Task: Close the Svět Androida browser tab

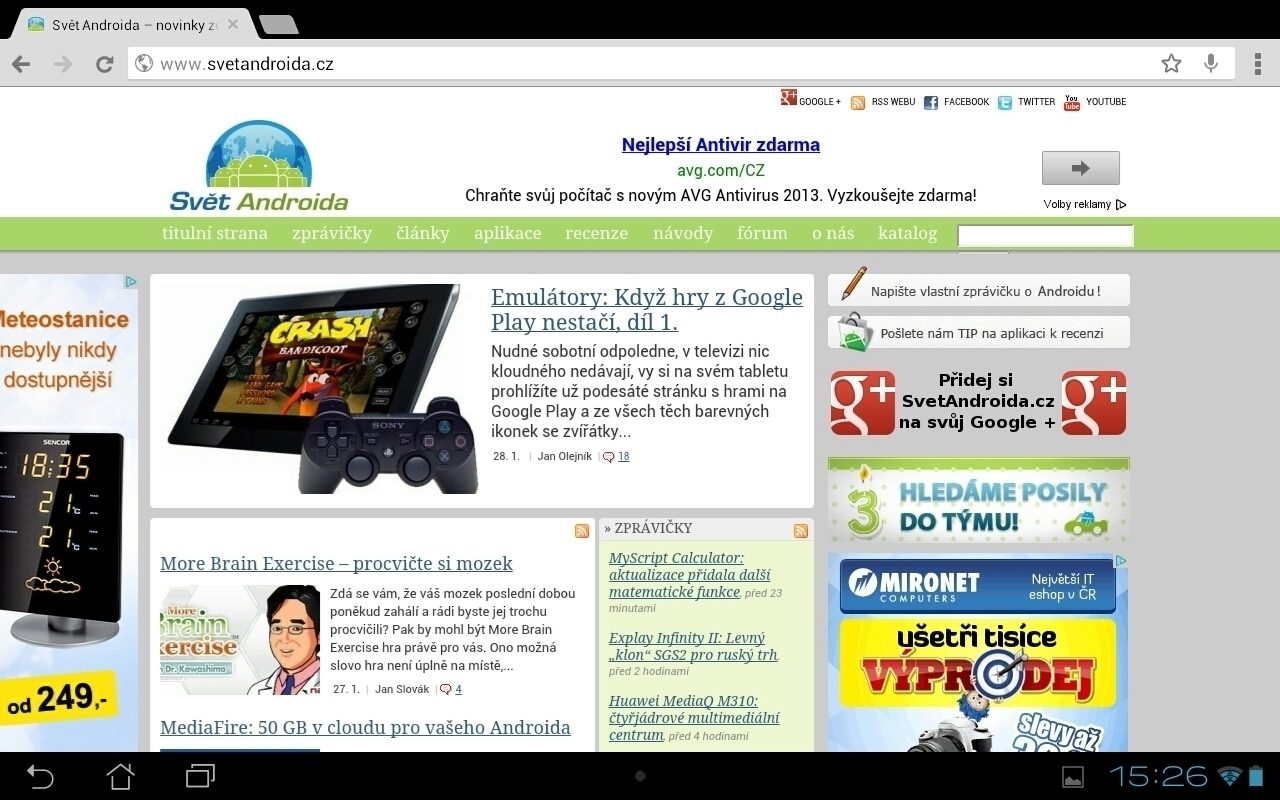Action: click(233, 25)
